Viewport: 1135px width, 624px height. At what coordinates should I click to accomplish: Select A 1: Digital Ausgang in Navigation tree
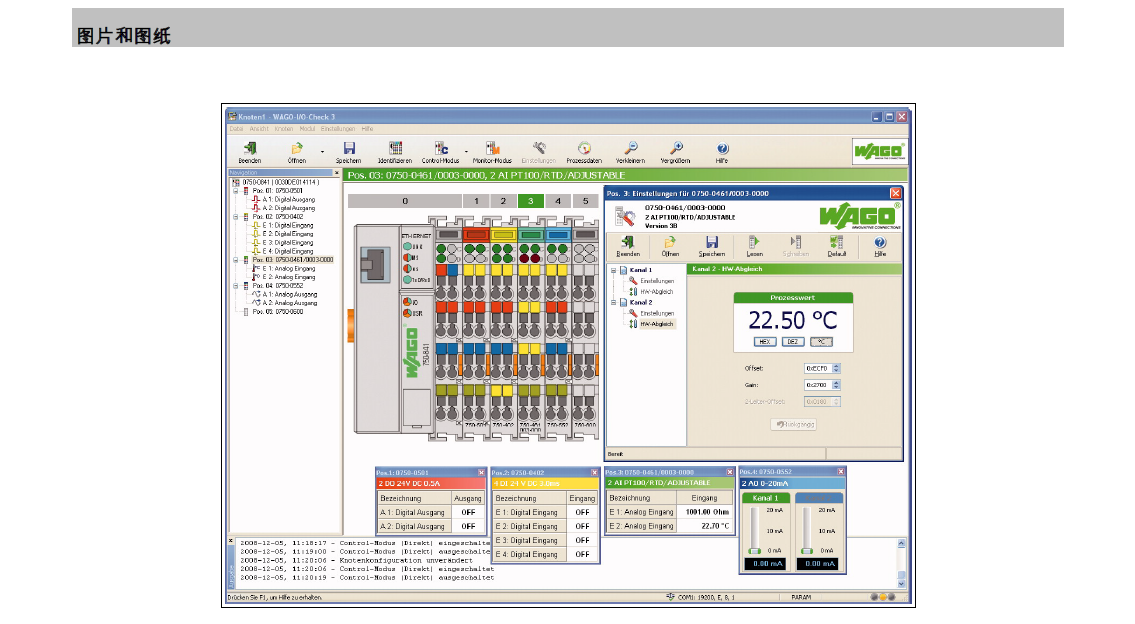coord(289,199)
